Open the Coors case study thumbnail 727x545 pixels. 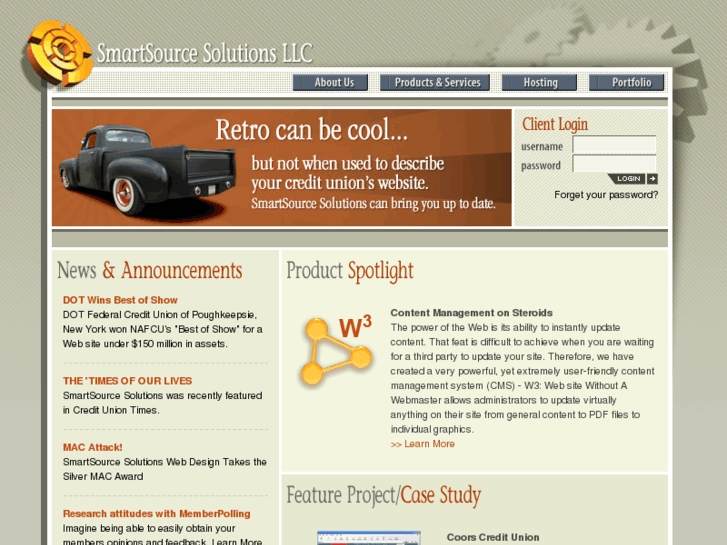tap(369, 538)
